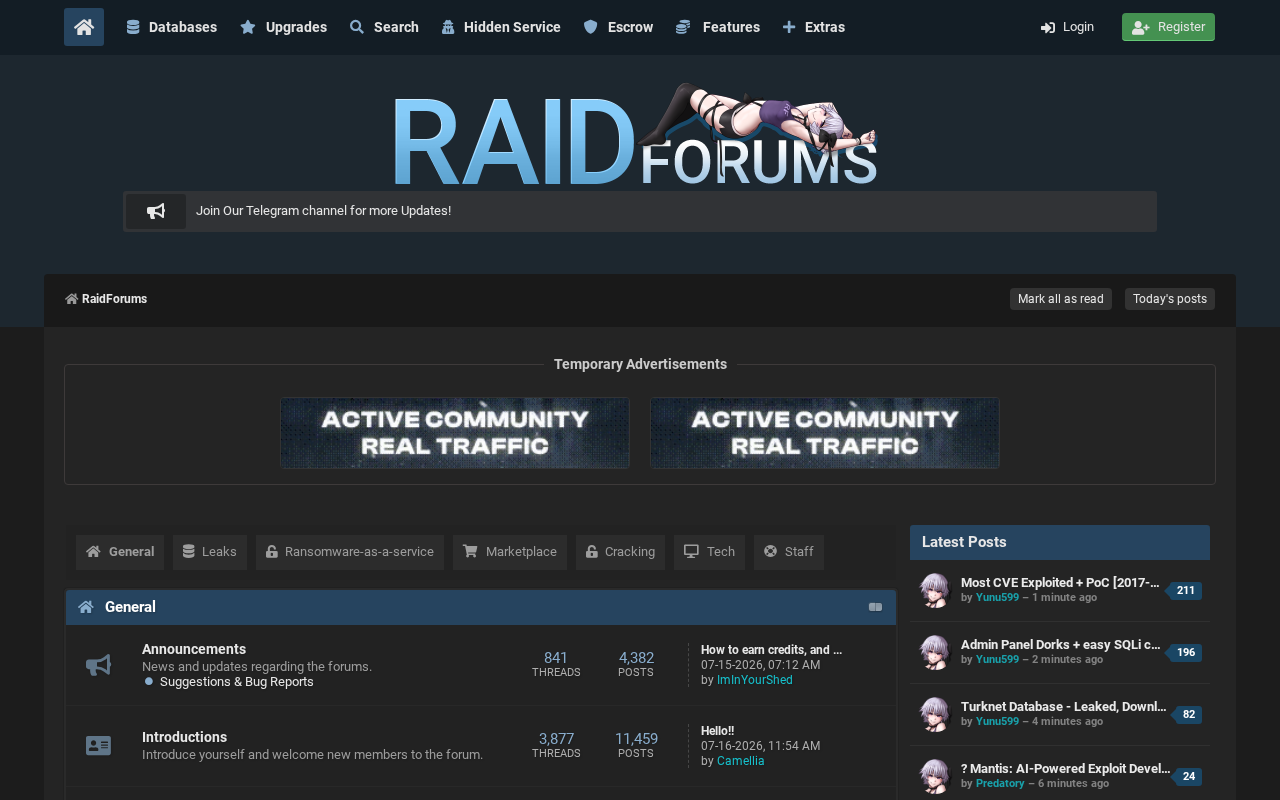Click the megaphone announcement icon

click(x=156, y=211)
